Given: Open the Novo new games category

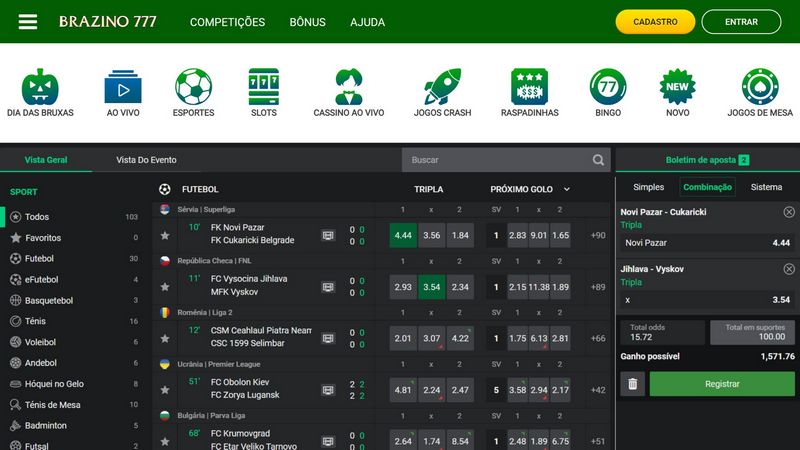Looking at the screenshot, I should 678,92.
